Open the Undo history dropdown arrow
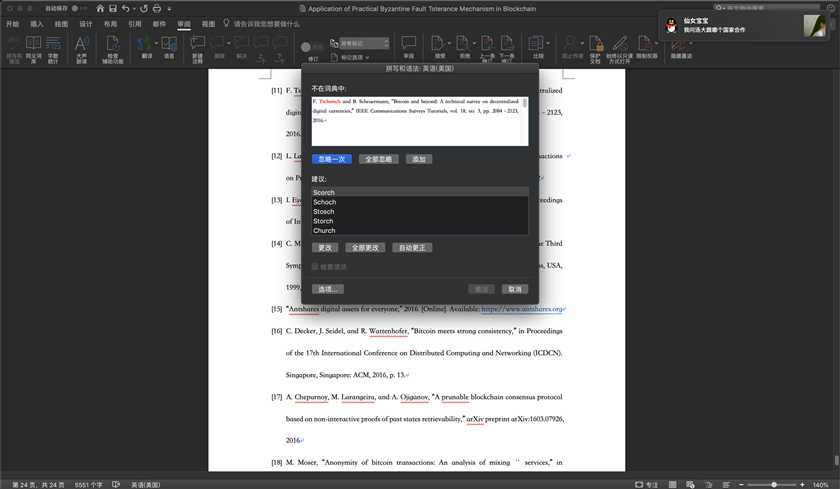 pos(134,9)
